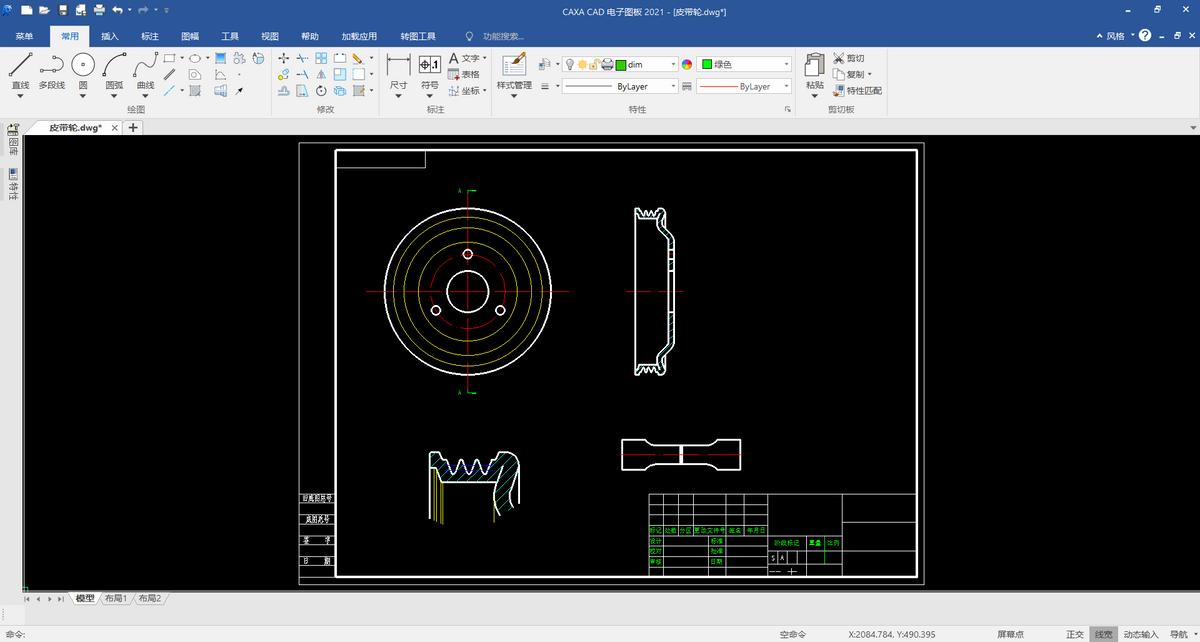Click the rainbow color wheel icon

click(687, 64)
